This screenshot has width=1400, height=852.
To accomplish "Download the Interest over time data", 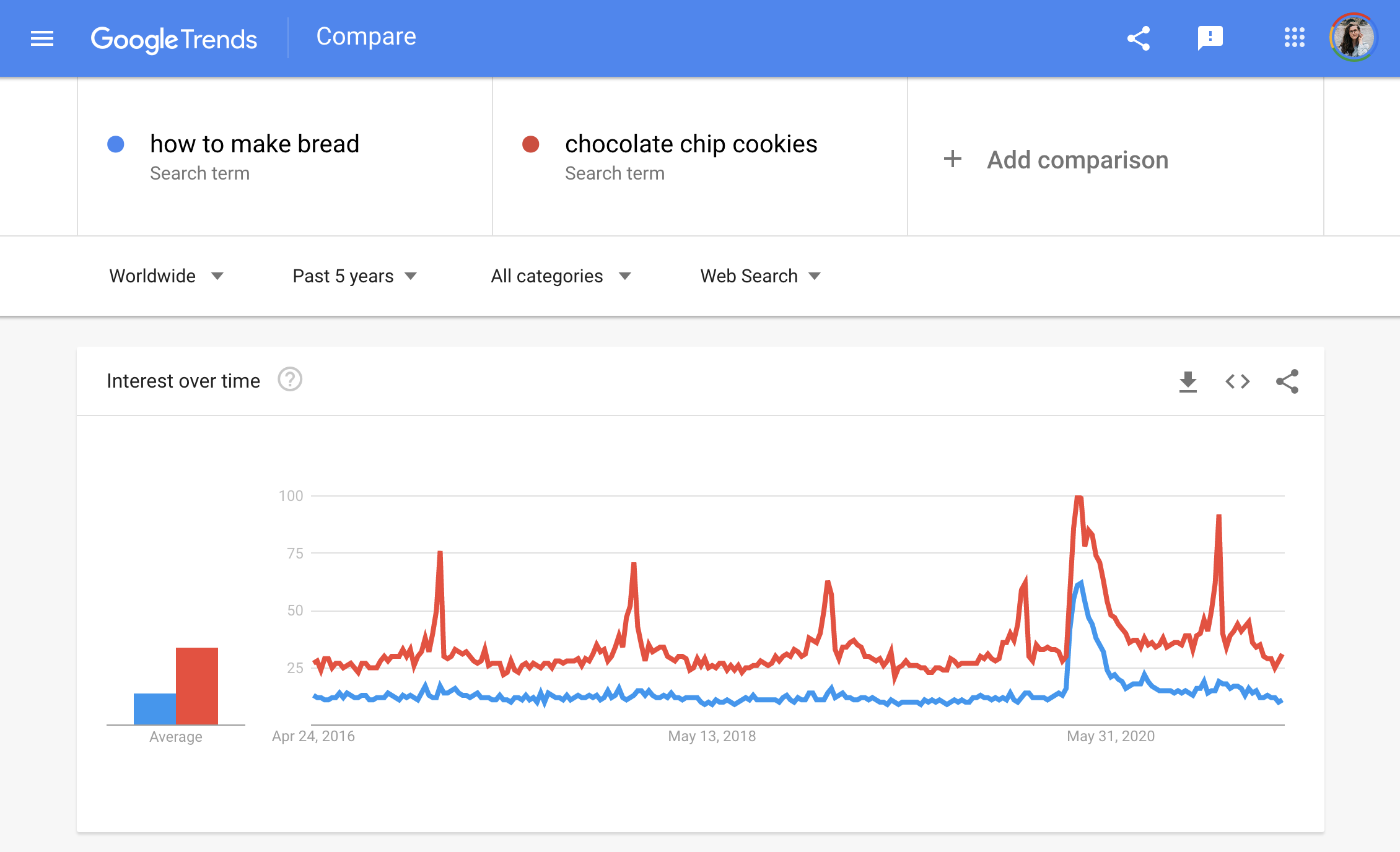I will [x=1188, y=381].
